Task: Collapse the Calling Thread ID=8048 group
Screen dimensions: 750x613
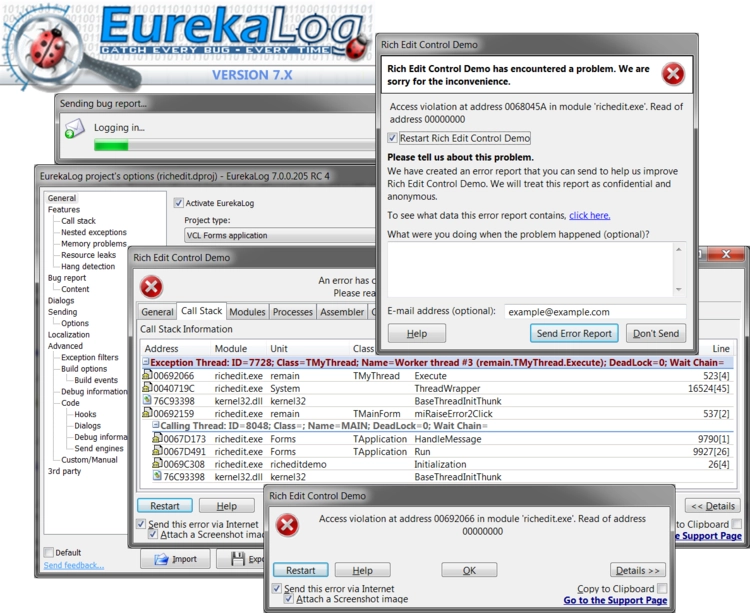Action: pos(155,425)
